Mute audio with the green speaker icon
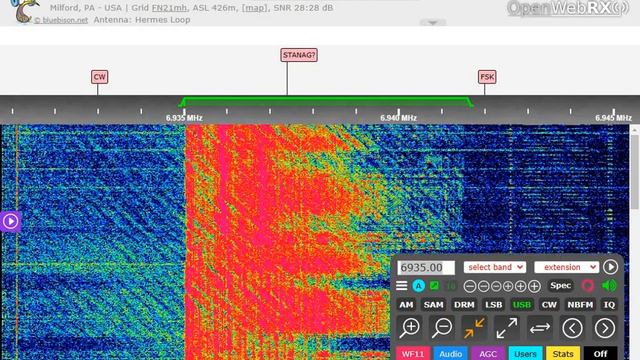This screenshot has height=360, width=640. coord(609,285)
